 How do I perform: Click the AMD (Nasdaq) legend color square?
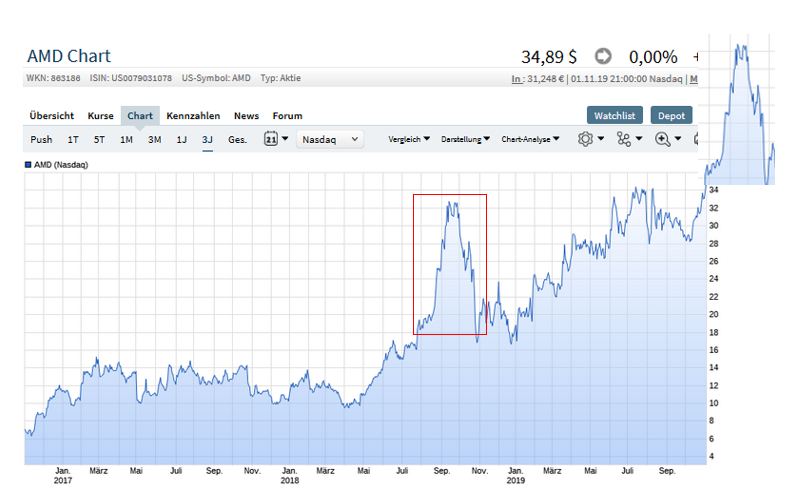pos(28,165)
